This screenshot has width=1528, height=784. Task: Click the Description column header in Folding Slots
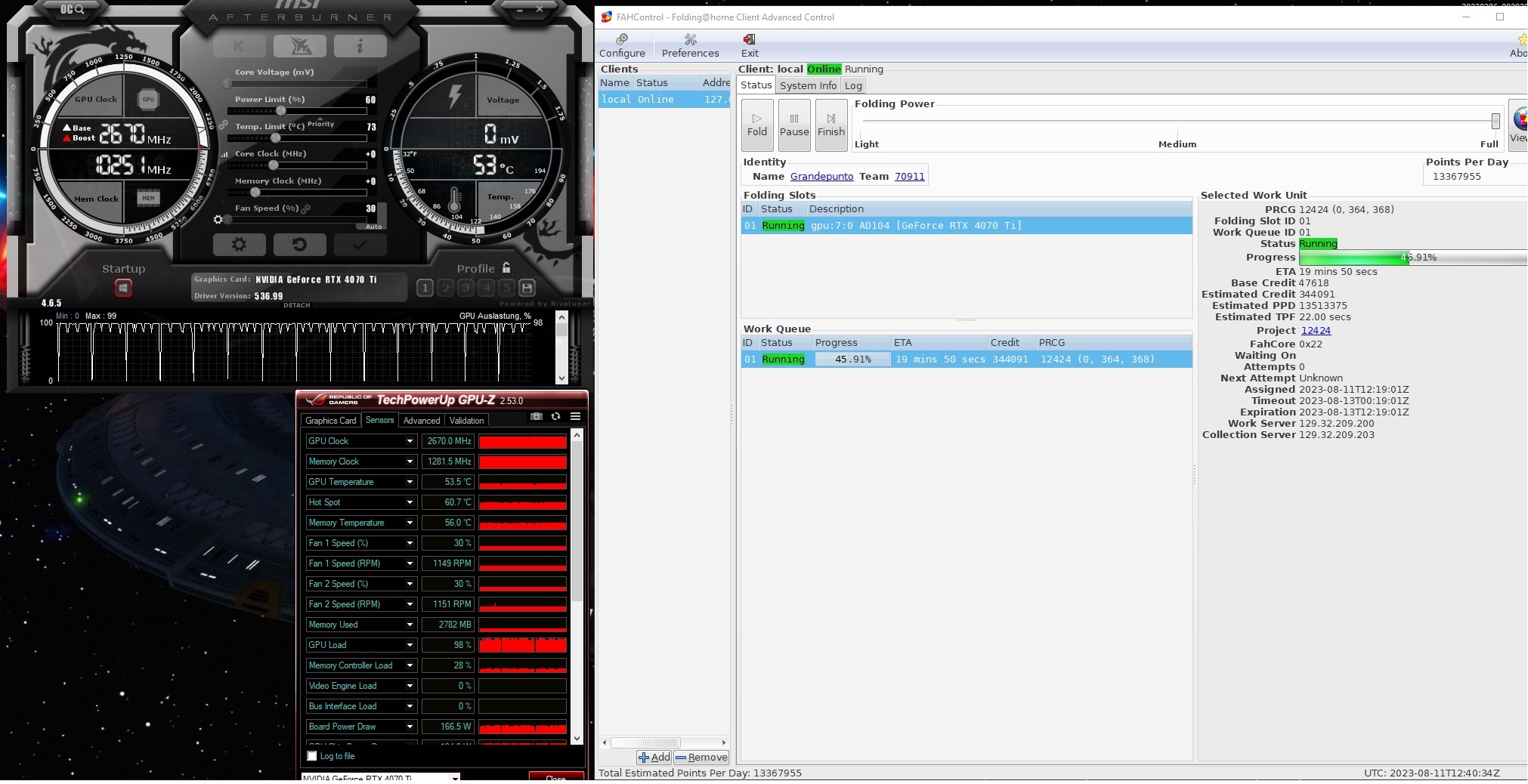[998, 208]
